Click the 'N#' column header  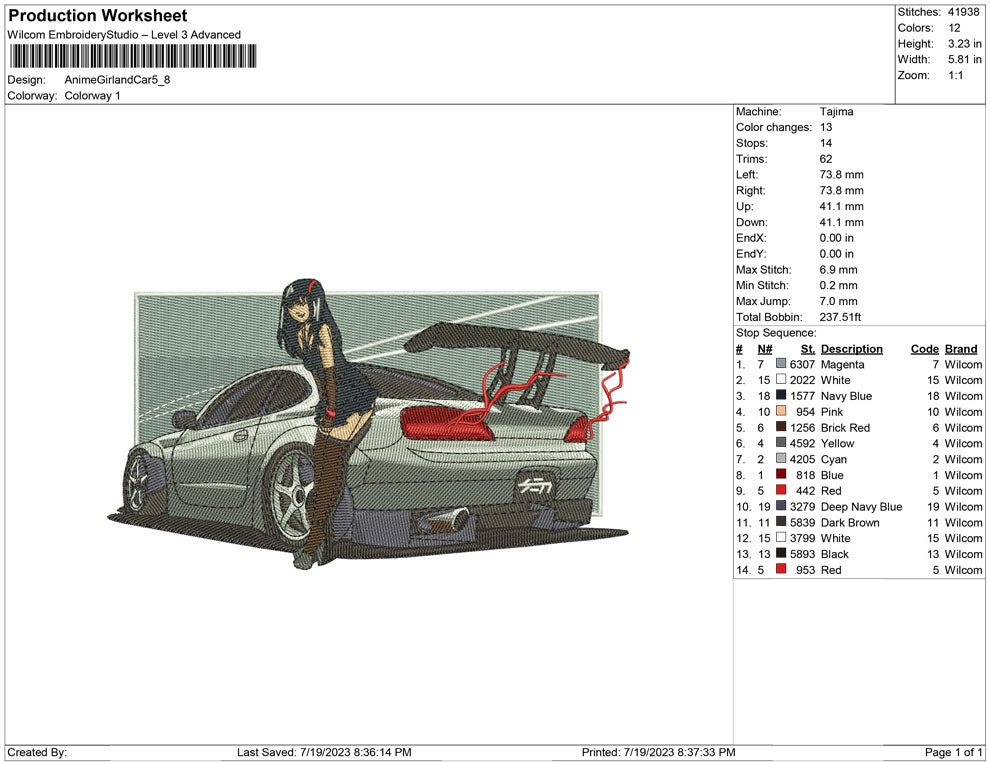(x=765, y=348)
